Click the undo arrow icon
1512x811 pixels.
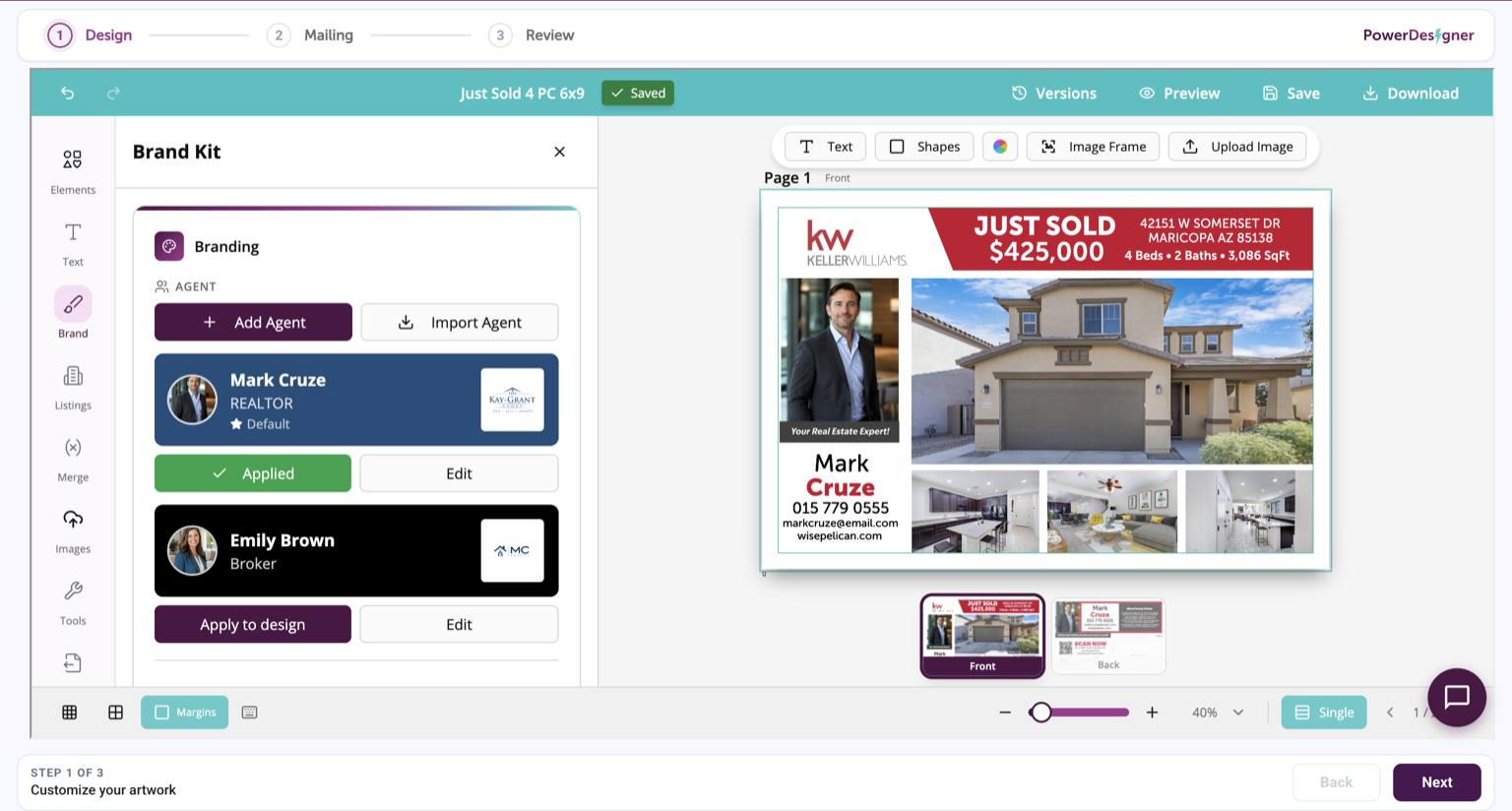click(x=68, y=93)
